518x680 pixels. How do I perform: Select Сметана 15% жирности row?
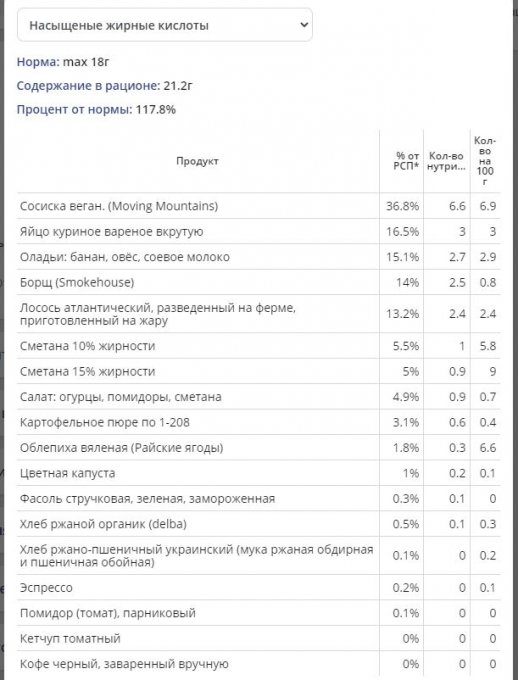pyautogui.click(x=259, y=372)
